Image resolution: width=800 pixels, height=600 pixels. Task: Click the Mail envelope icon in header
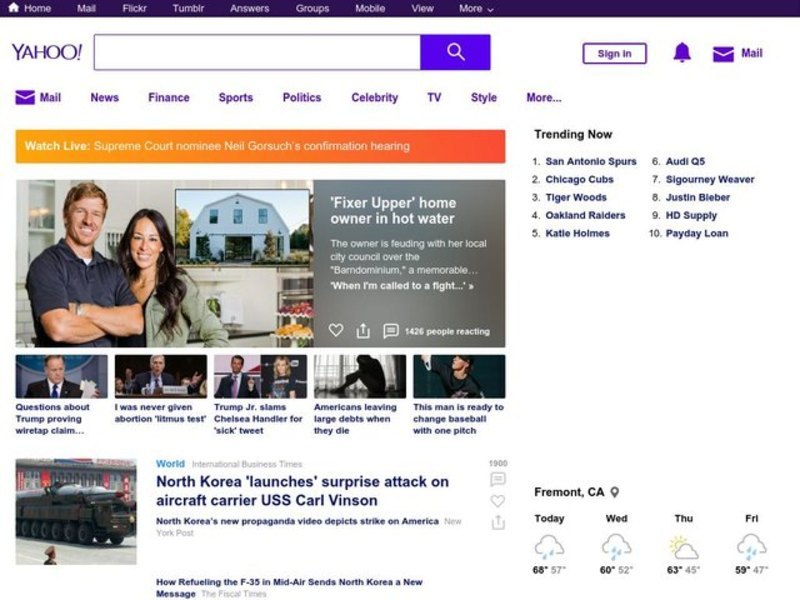[x=723, y=54]
